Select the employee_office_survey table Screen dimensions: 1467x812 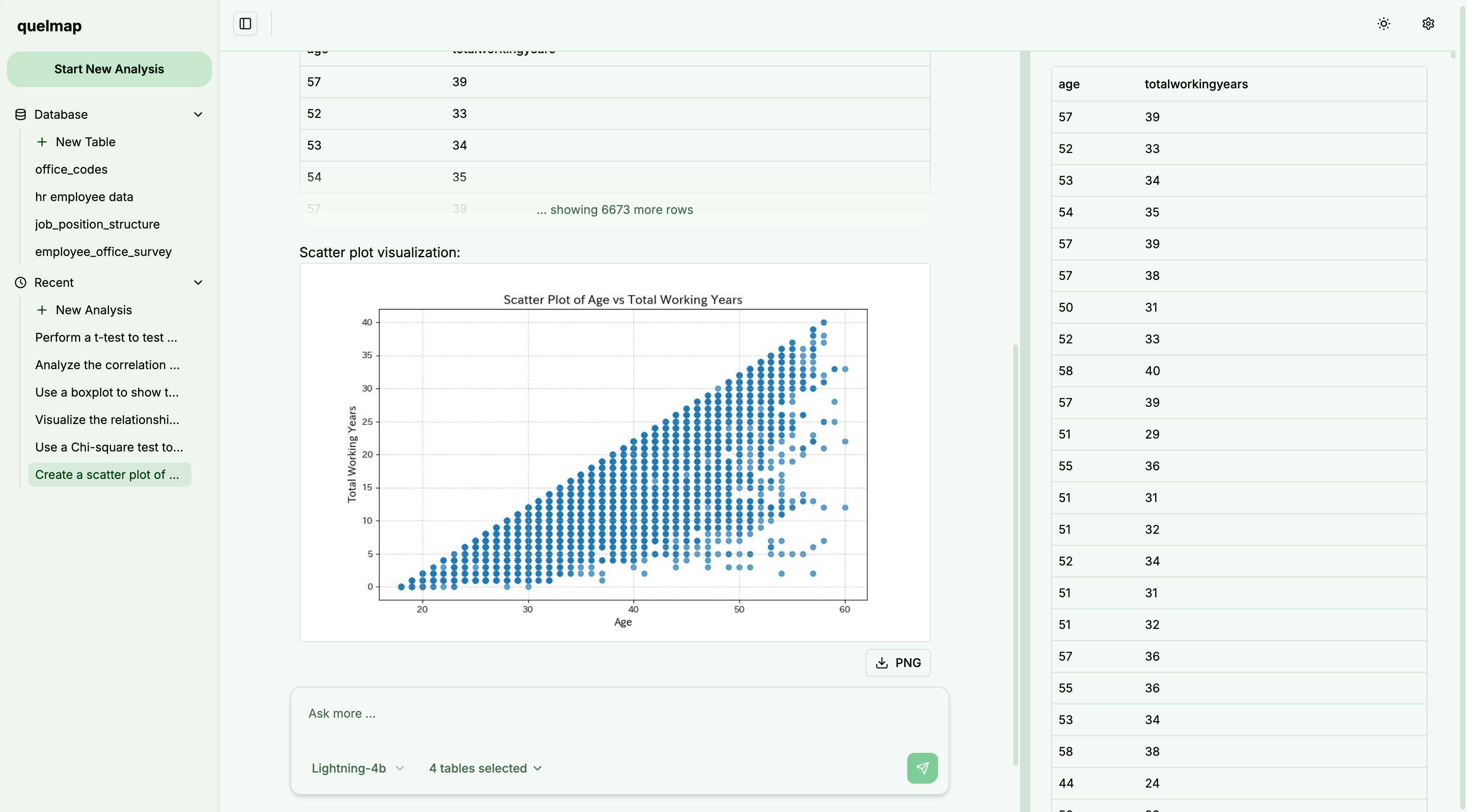[103, 252]
